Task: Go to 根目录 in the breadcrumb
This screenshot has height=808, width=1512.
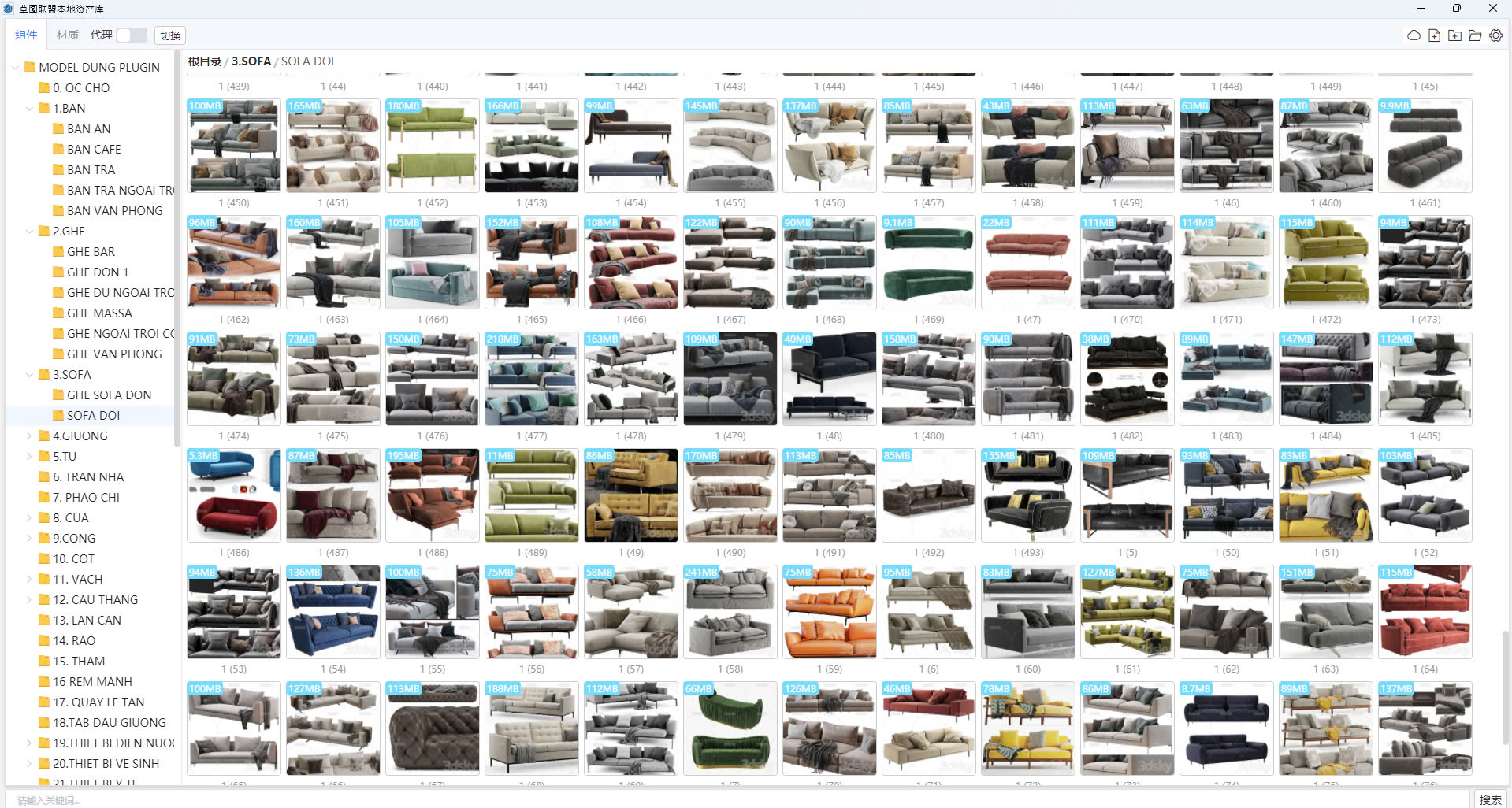Action: click(x=204, y=61)
